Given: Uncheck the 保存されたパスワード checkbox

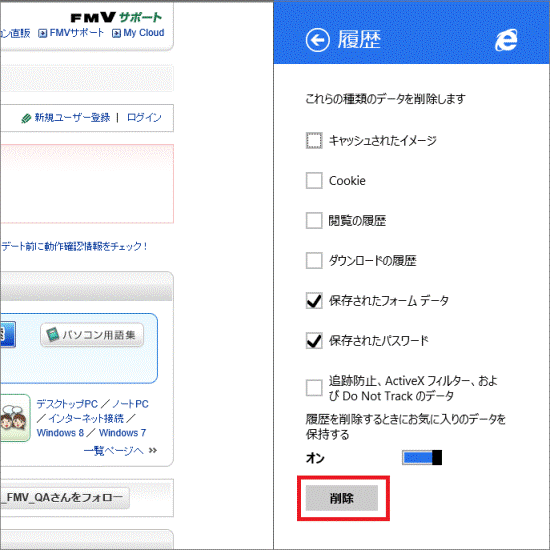Looking at the screenshot, I should click(x=314, y=341).
